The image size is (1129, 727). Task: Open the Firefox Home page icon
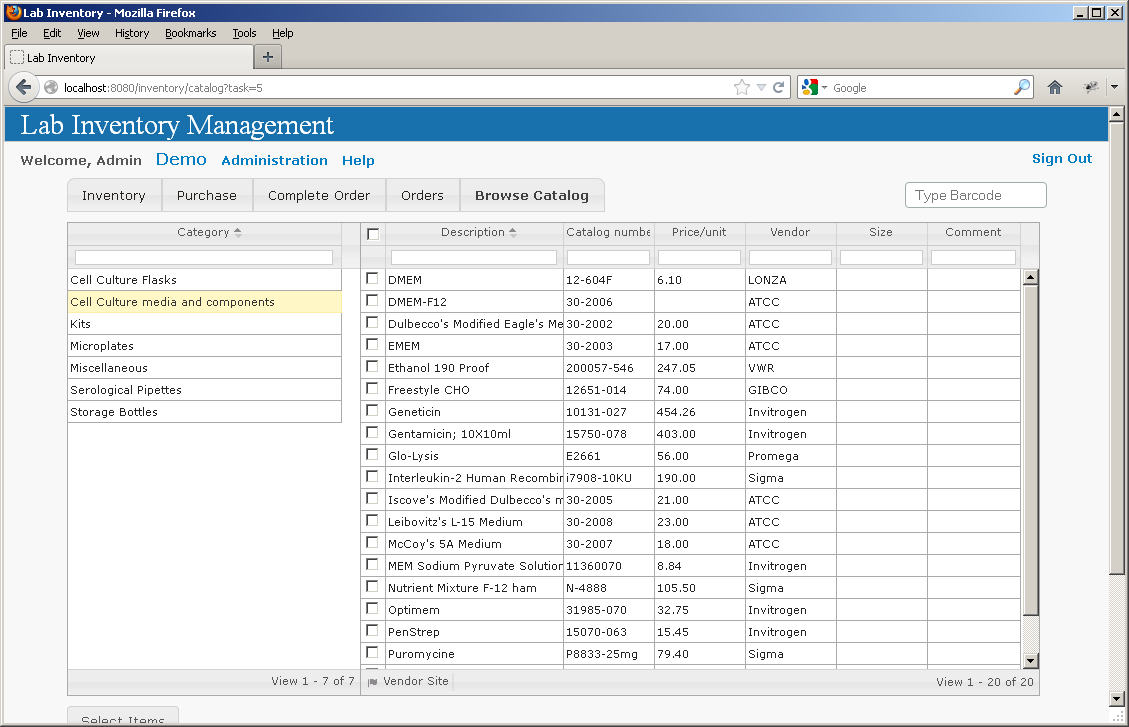(1054, 88)
